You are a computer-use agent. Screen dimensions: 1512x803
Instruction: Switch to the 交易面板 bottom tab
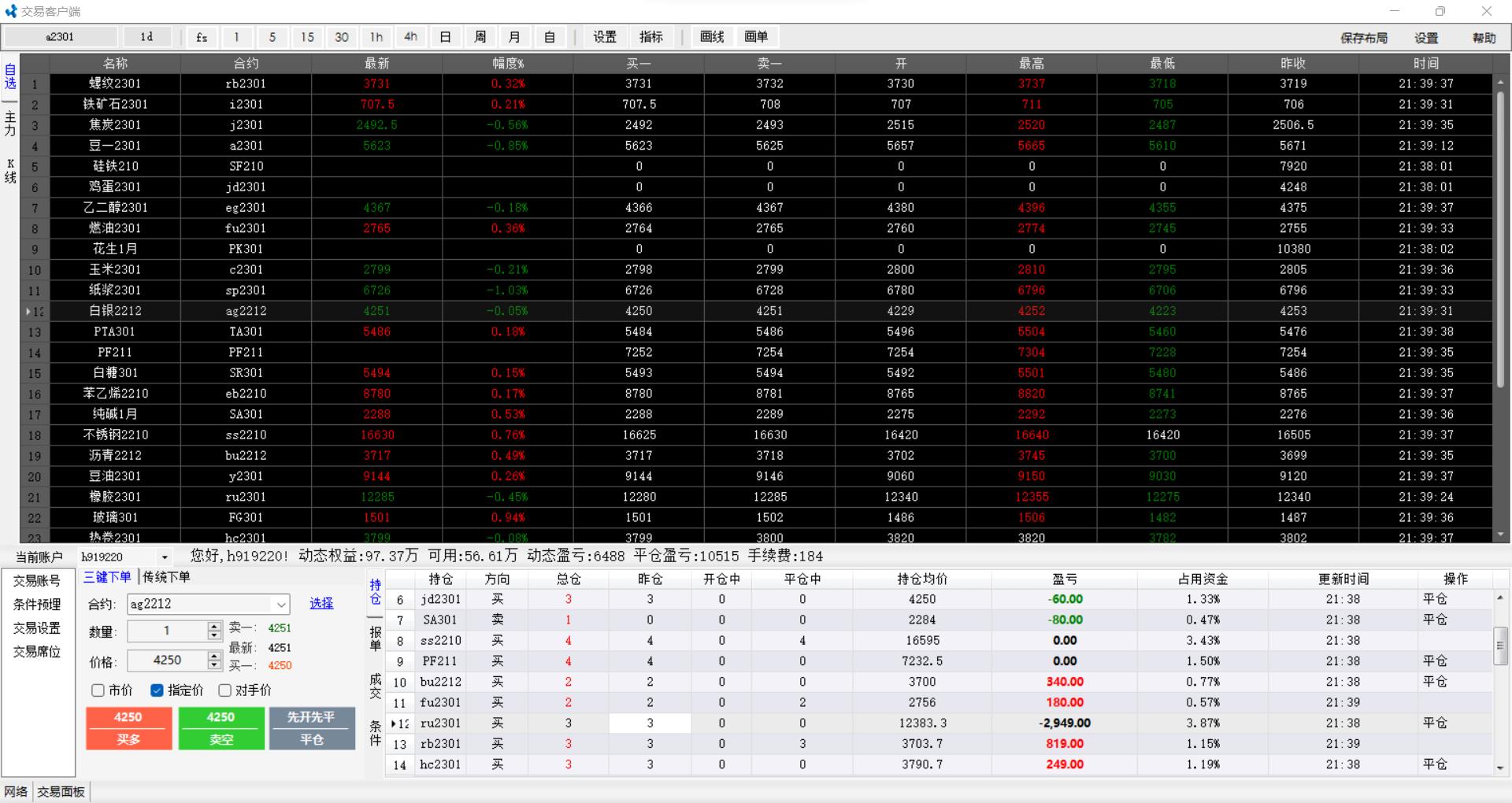coord(61,791)
